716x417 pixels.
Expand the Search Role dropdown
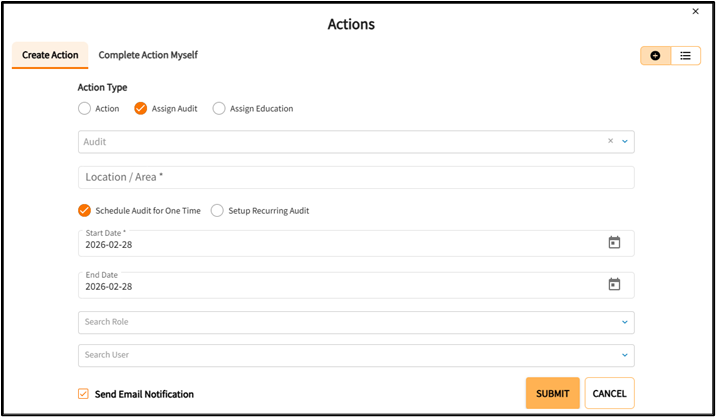click(625, 322)
